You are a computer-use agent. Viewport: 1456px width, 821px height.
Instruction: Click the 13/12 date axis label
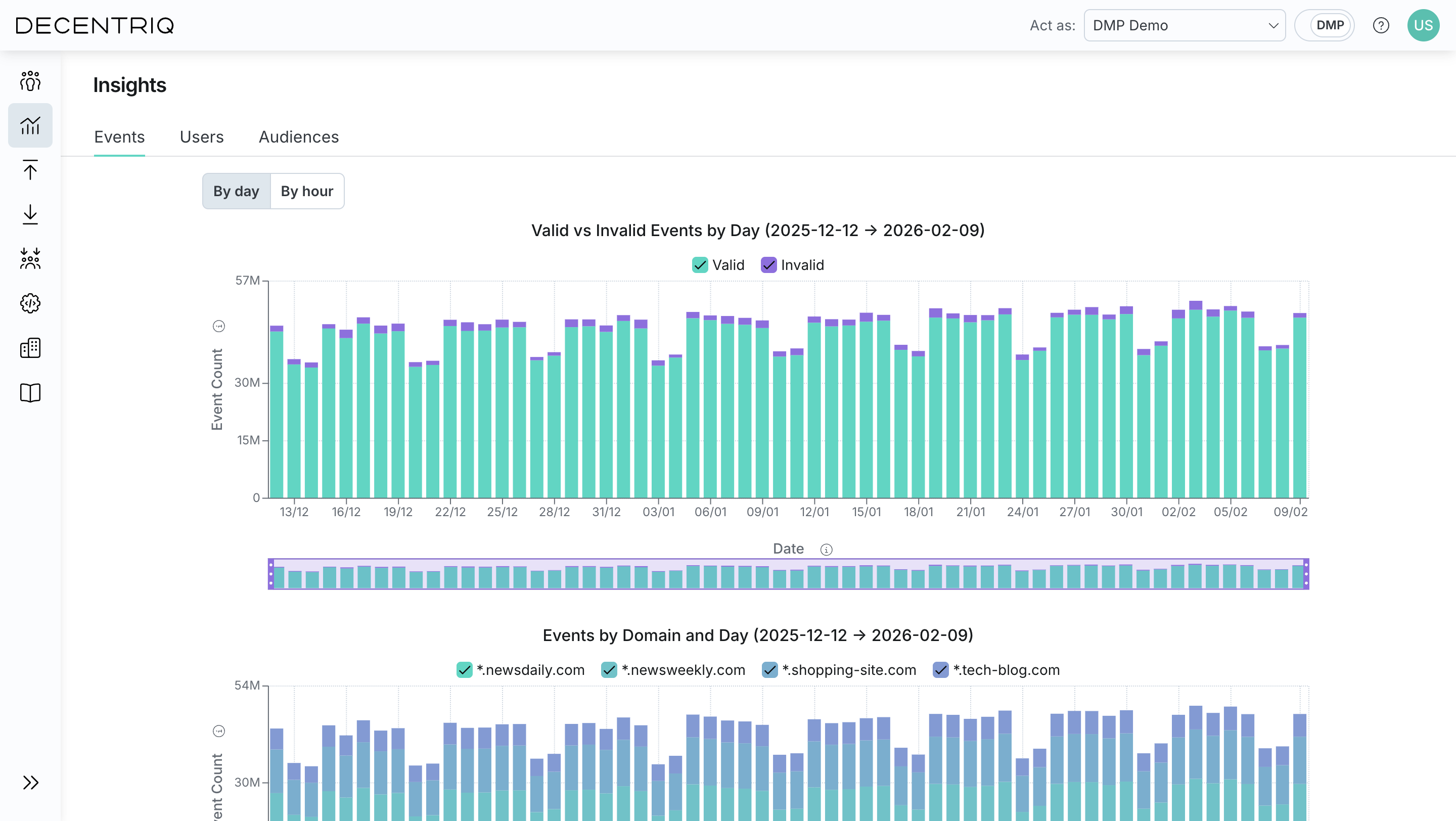[x=294, y=512]
